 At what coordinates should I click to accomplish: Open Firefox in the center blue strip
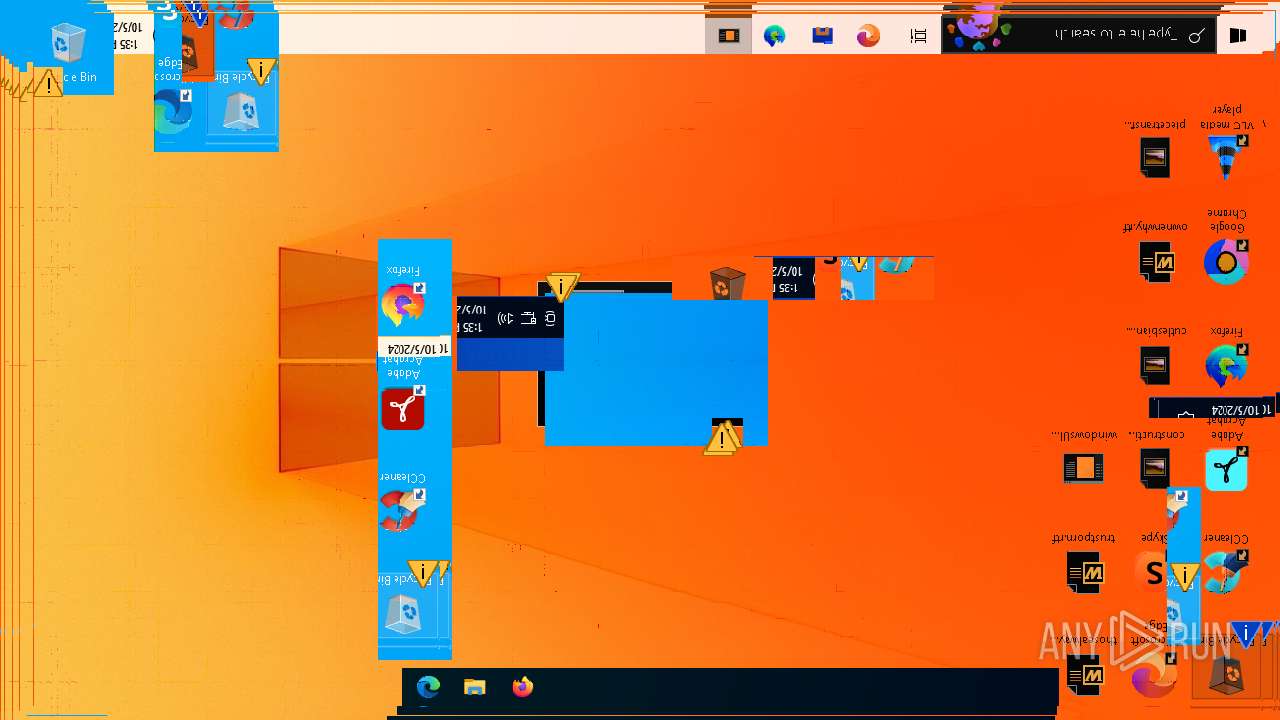402,304
